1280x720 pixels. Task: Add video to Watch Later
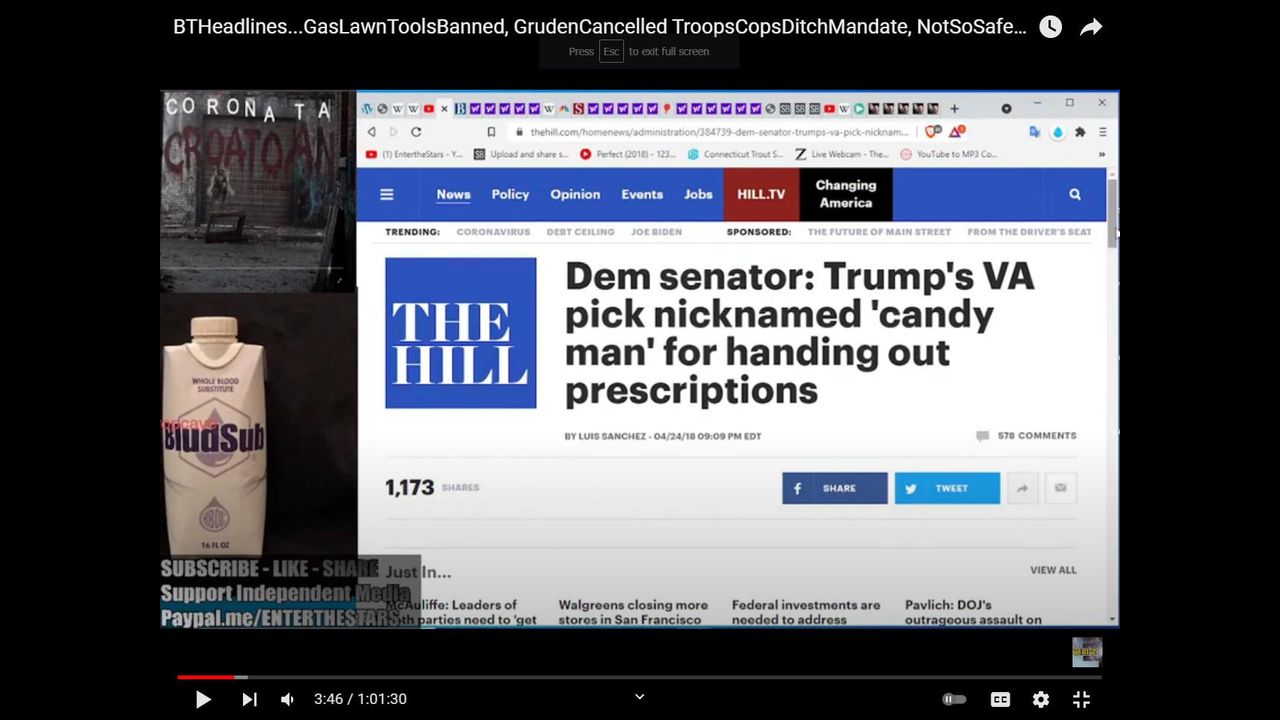tap(1050, 27)
